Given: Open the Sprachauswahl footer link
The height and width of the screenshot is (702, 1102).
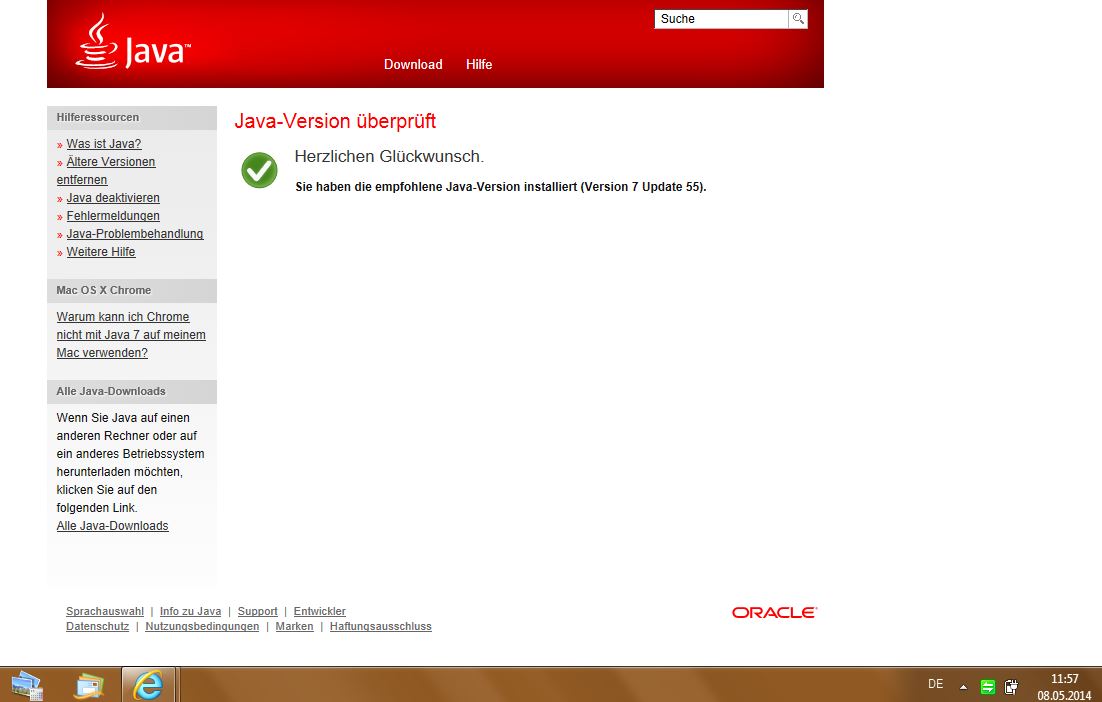Looking at the screenshot, I should point(105,611).
